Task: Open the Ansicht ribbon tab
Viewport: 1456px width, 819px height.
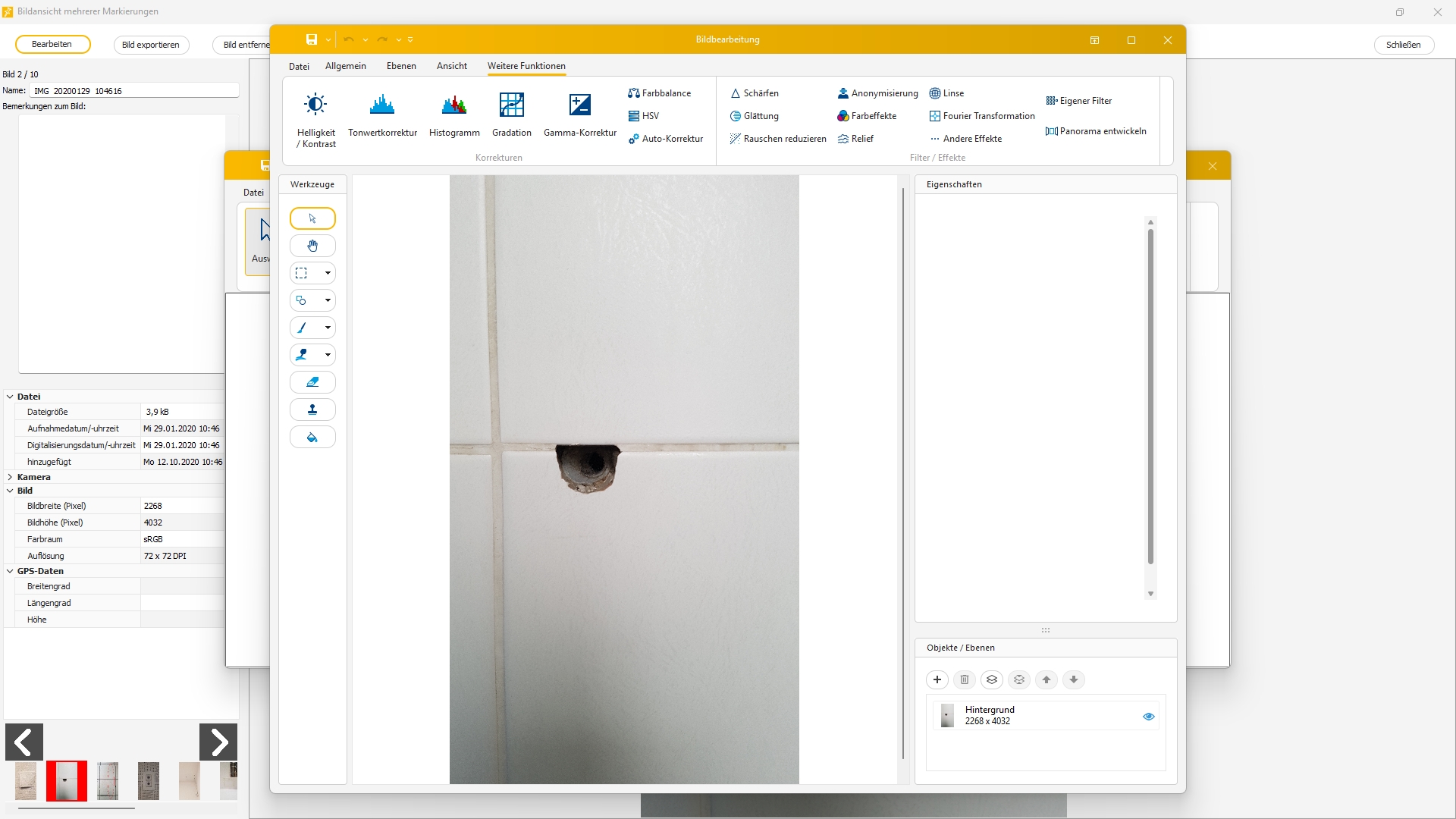Action: click(x=452, y=66)
